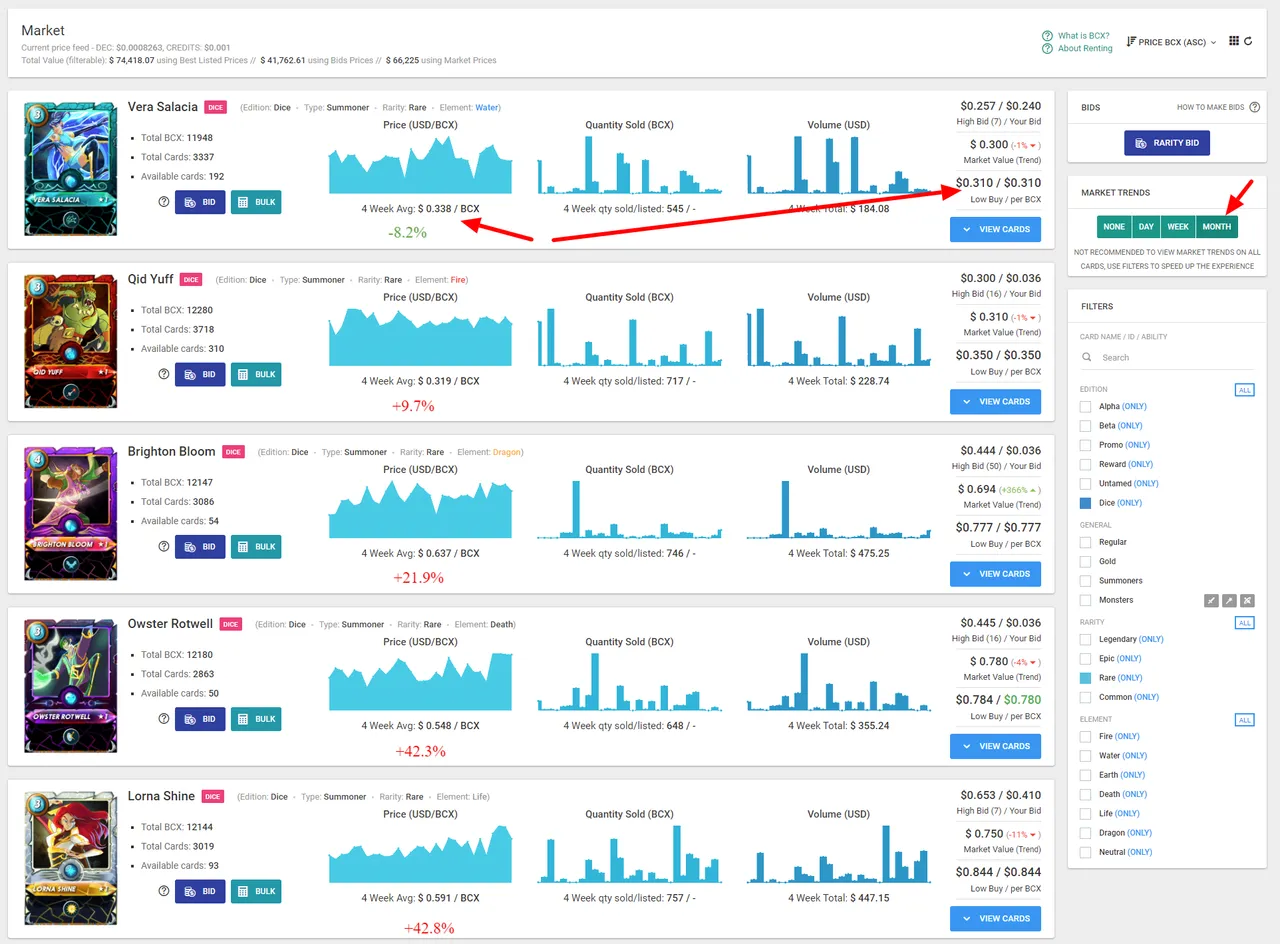This screenshot has width=1280, height=944.
Task: Toggle the Legendary rarity checkbox
Action: tap(1086, 639)
